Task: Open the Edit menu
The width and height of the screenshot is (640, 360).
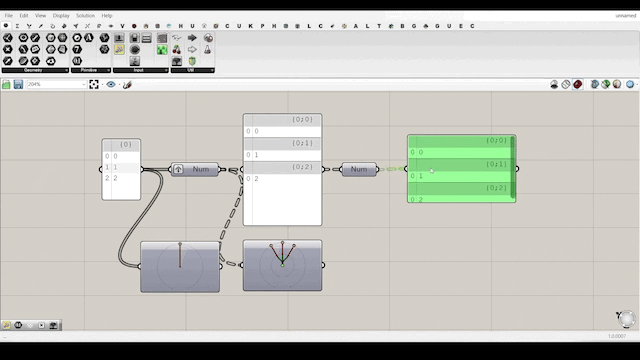Action: pyautogui.click(x=24, y=16)
